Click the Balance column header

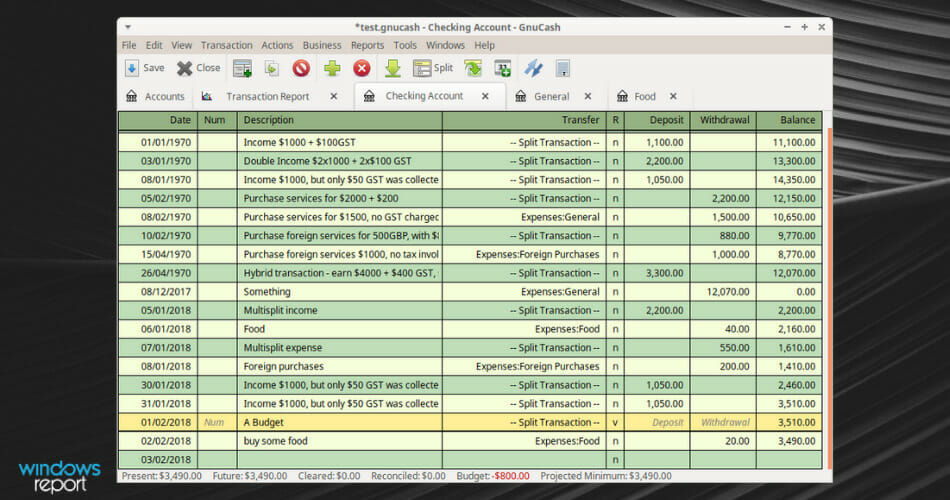tap(789, 120)
